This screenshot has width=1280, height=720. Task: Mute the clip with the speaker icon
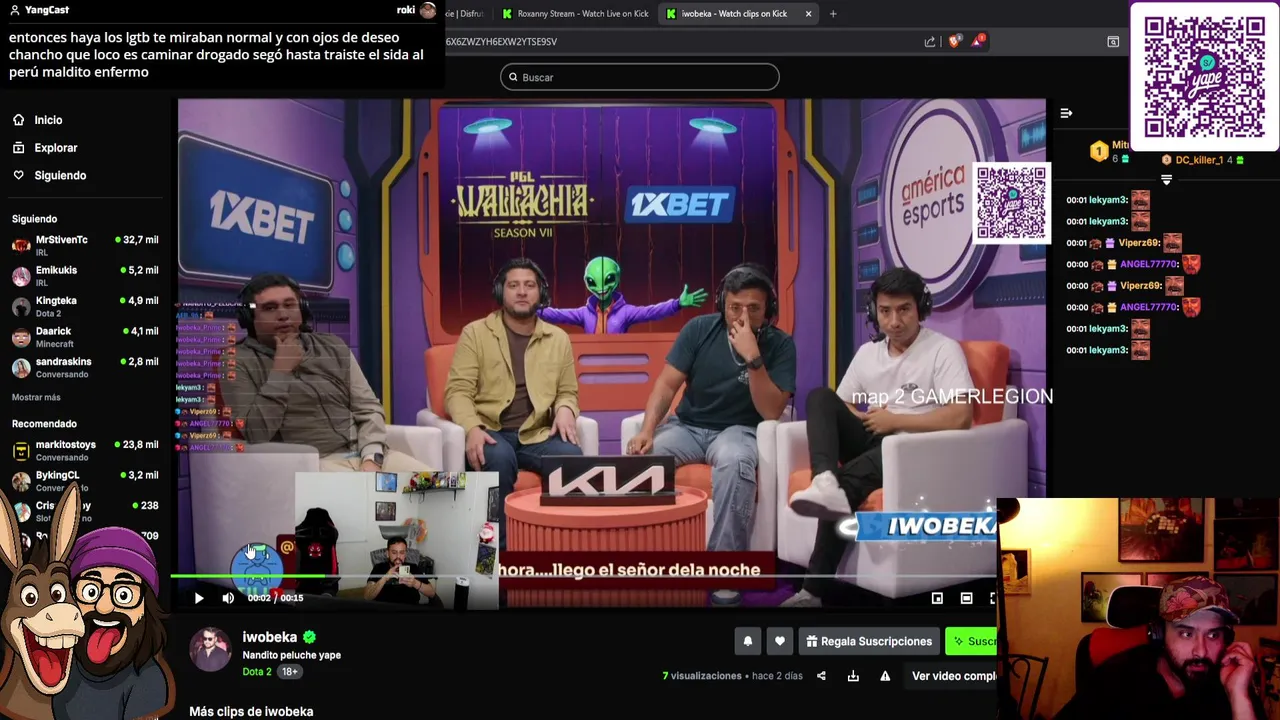pyautogui.click(x=228, y=598)
